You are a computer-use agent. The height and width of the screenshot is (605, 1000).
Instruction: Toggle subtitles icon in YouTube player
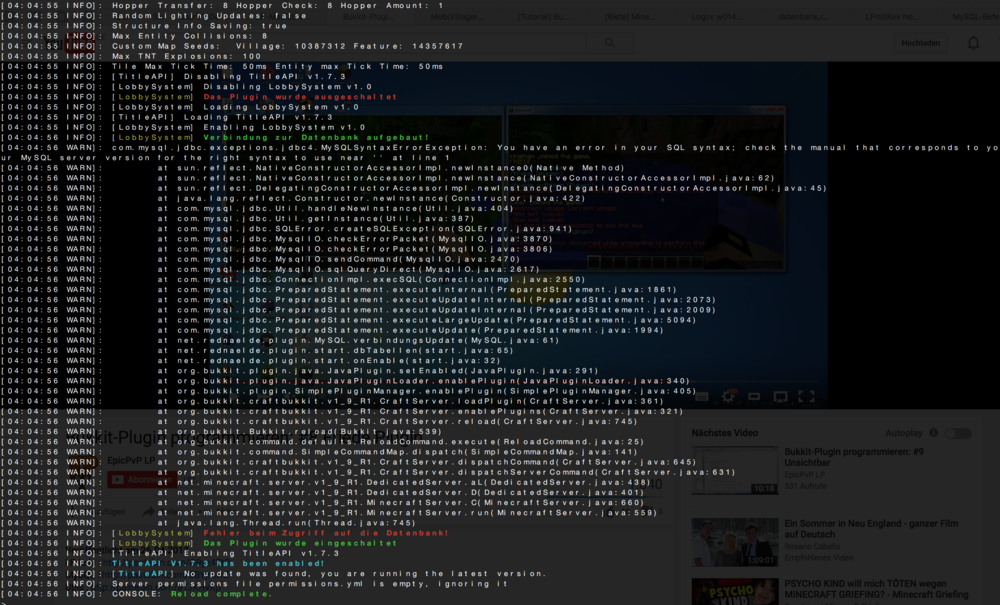[702, 397]
